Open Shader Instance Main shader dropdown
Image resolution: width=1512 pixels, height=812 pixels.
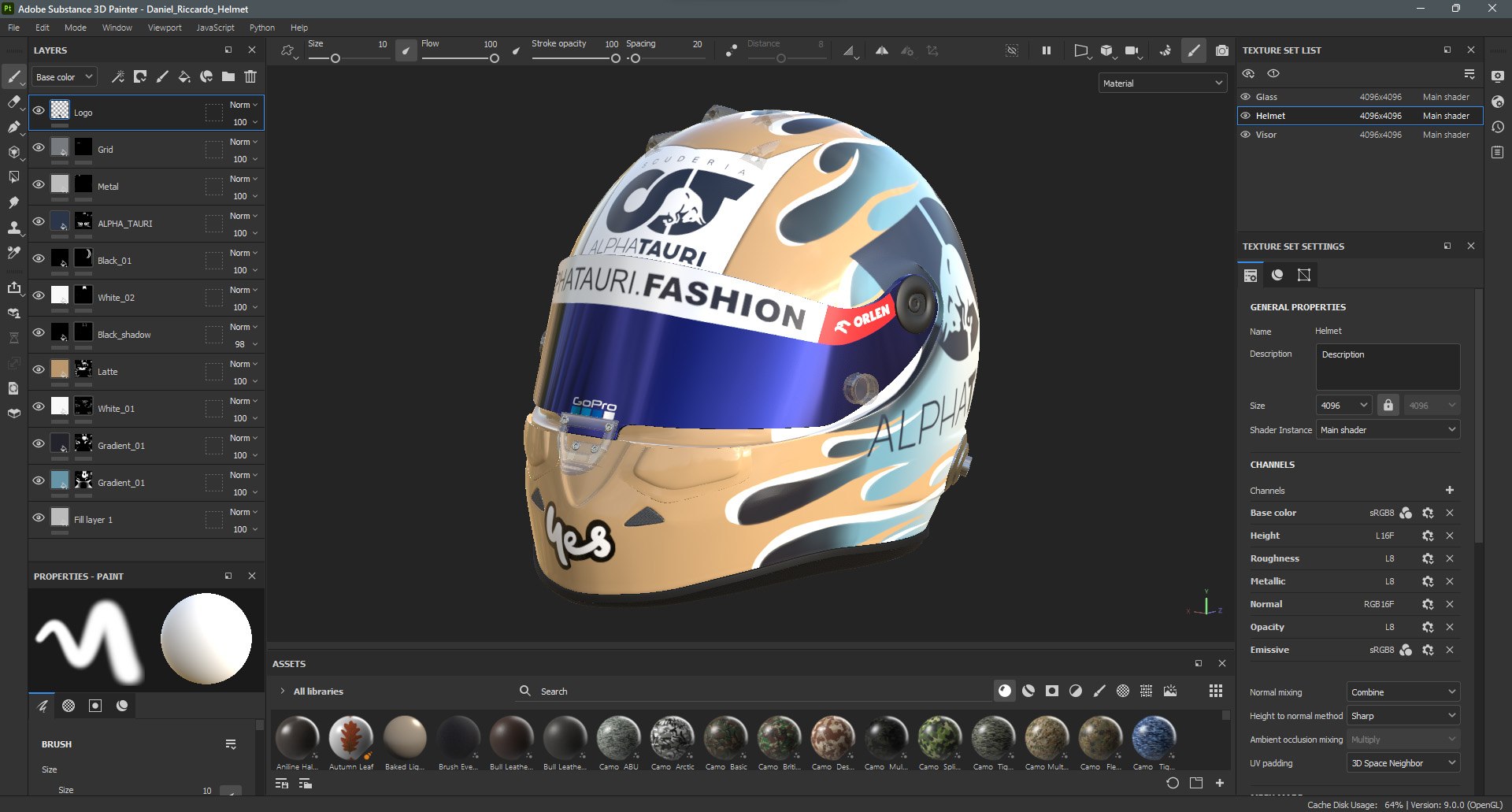pos(1388,429)
